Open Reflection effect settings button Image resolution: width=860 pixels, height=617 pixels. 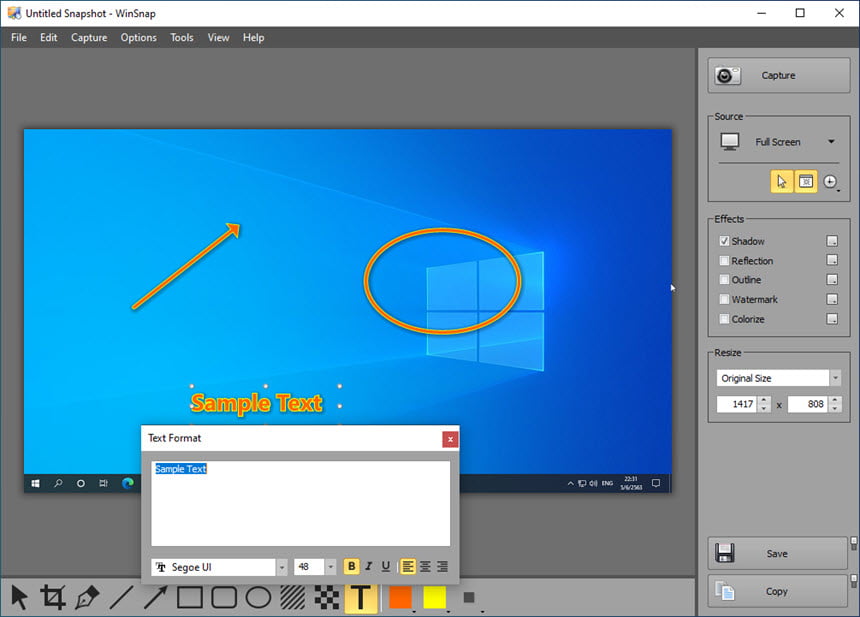(x=832, y=260)
